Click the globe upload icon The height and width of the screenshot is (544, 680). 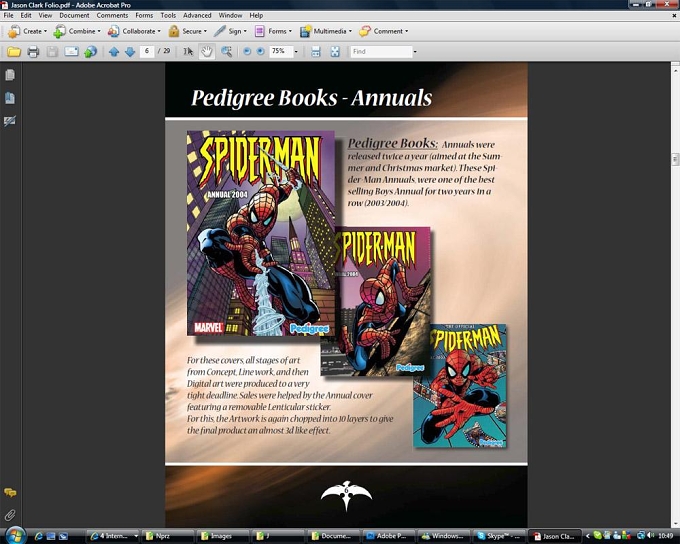coord(90,52)
